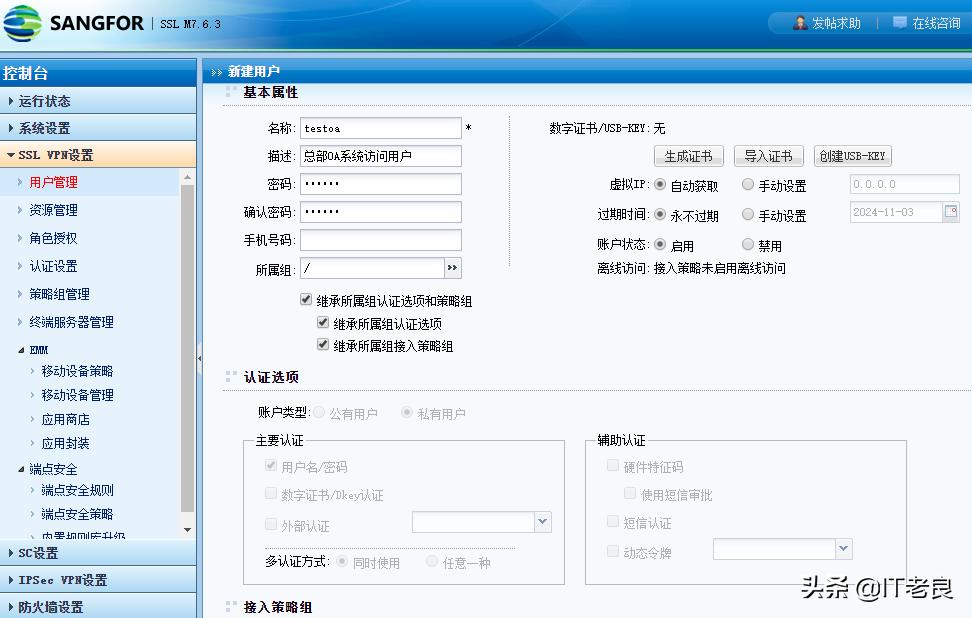The height and width of the screenshot is (618, 972).
Task: Collapse the sidebar with the splitter arrow
Action: click(200, 358)
